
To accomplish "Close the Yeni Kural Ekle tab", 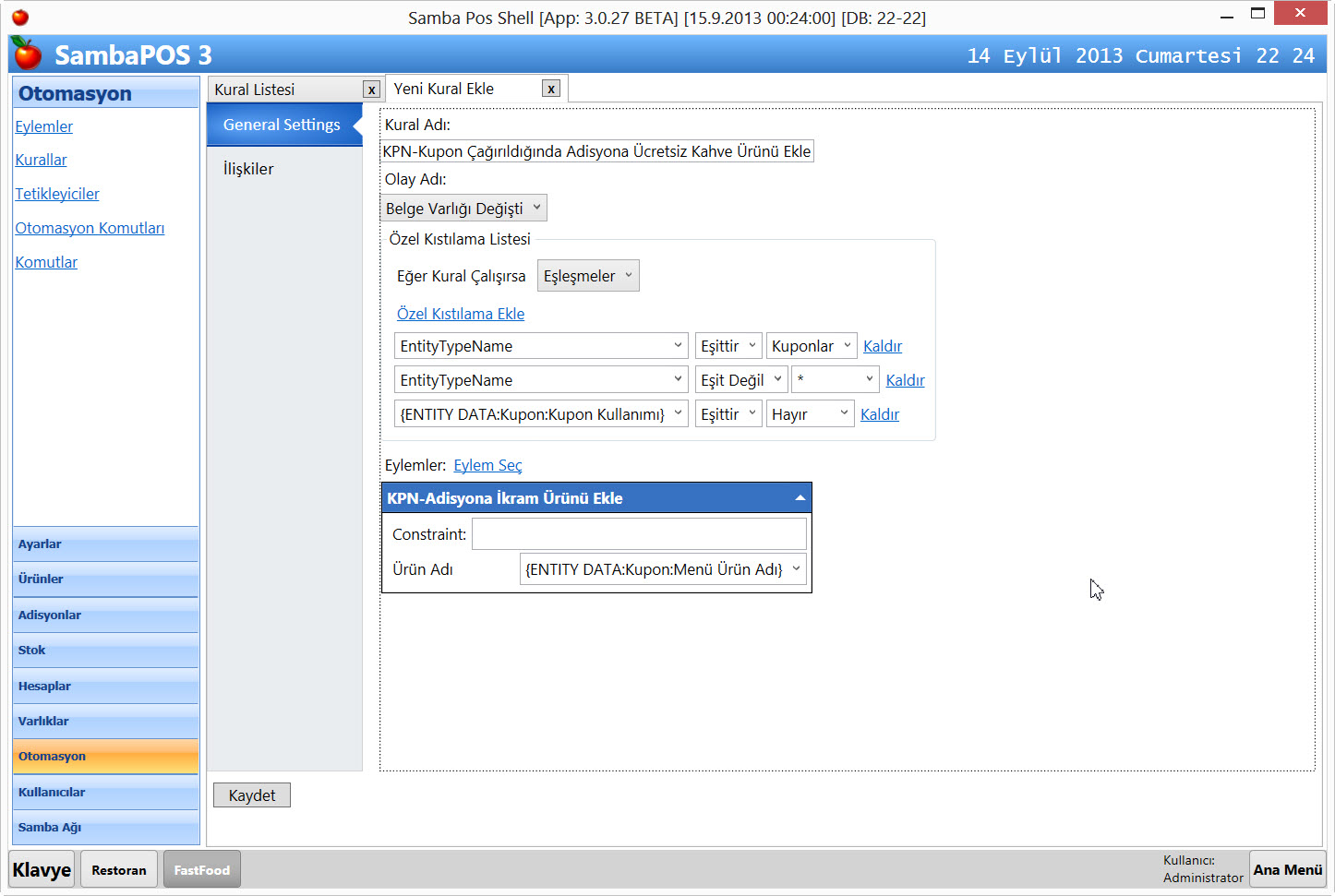I will 551,89.
